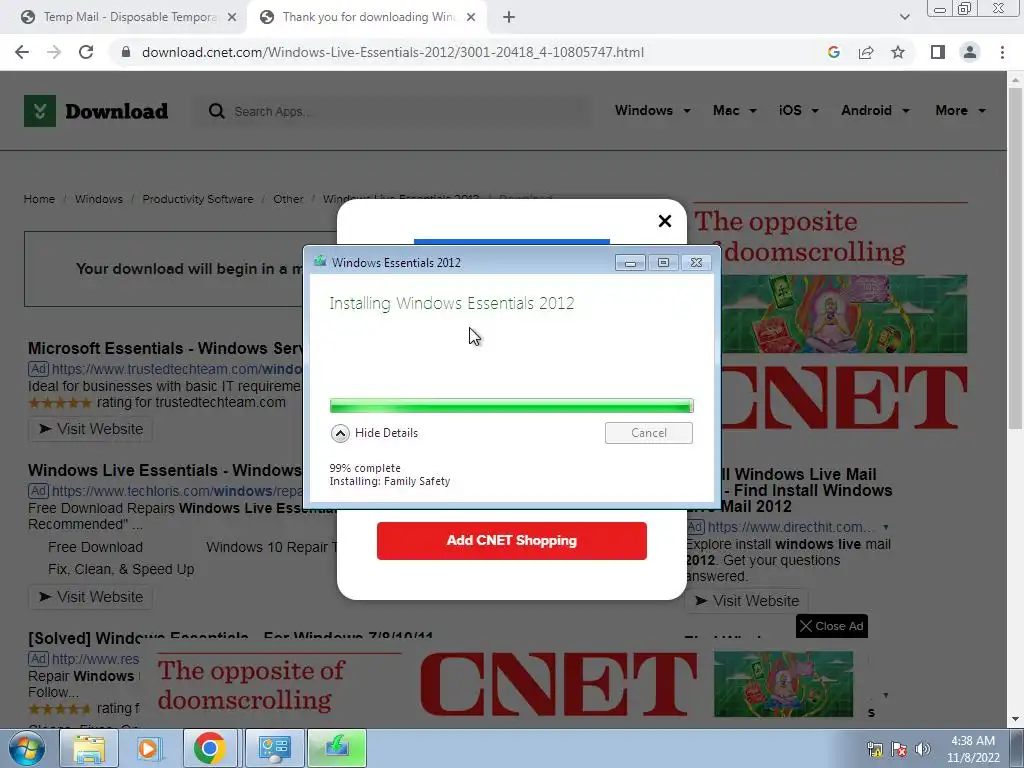Expand the Windows navigation menu
This screenshot has height=768, width=1024.
(x=652, y=110)
